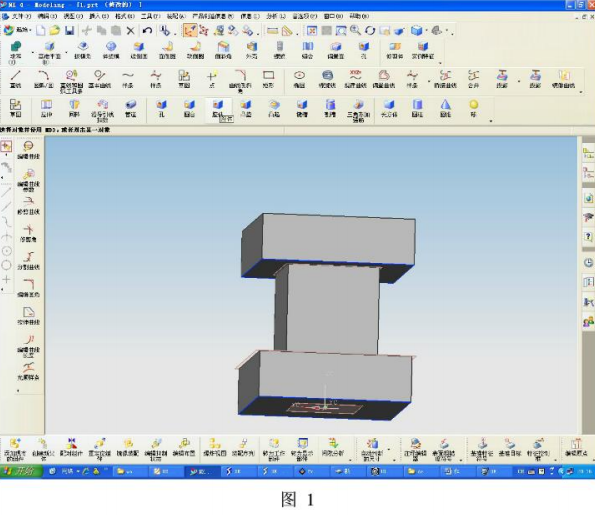Select the 孔 Hole feature in bottom row
Screen dimensions: 595x515
162,108
